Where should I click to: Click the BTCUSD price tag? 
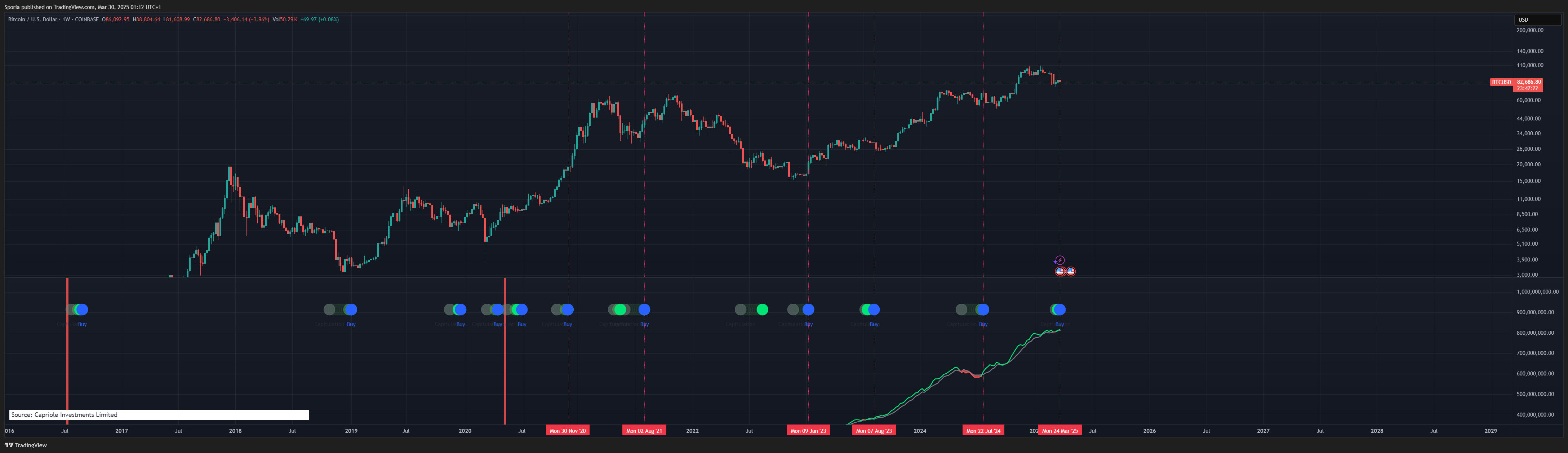pos(1501,82)
